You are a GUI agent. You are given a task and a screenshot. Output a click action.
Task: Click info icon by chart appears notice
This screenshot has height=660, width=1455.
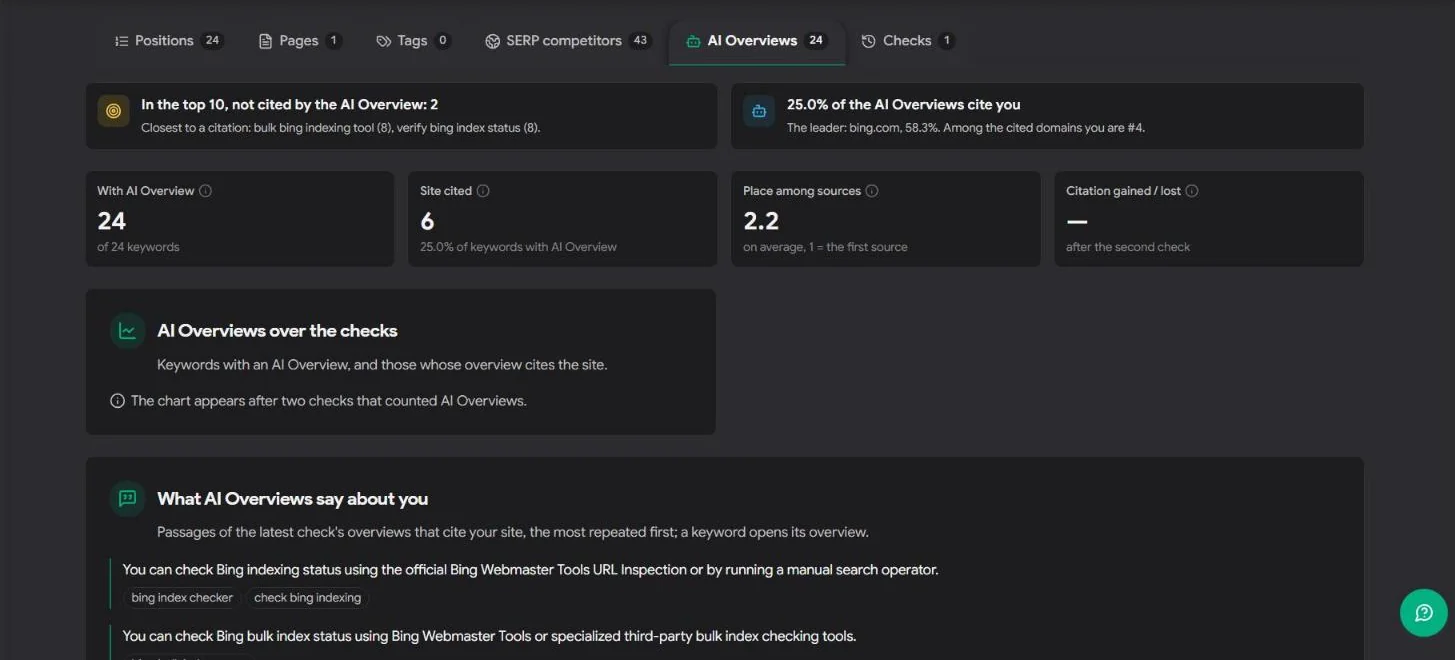pos(117,401)
